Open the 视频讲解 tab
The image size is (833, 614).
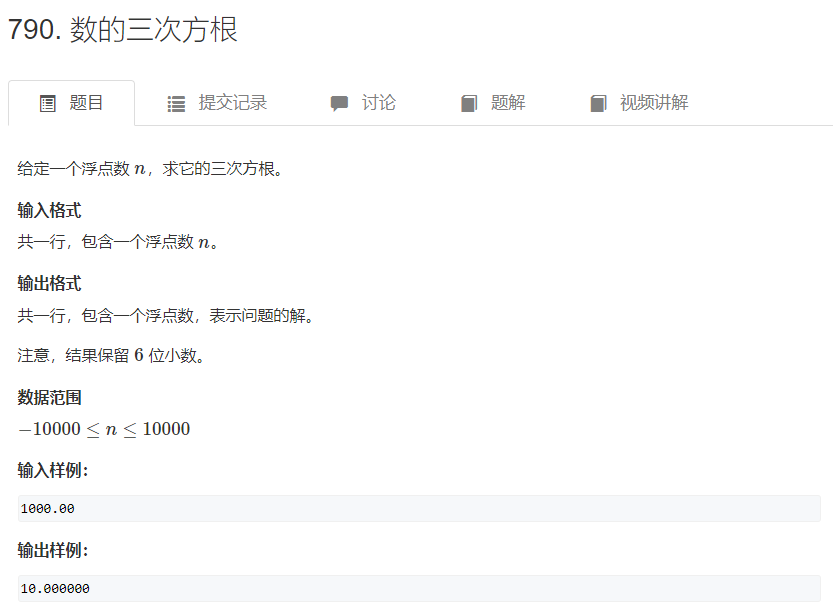[639, 103]
